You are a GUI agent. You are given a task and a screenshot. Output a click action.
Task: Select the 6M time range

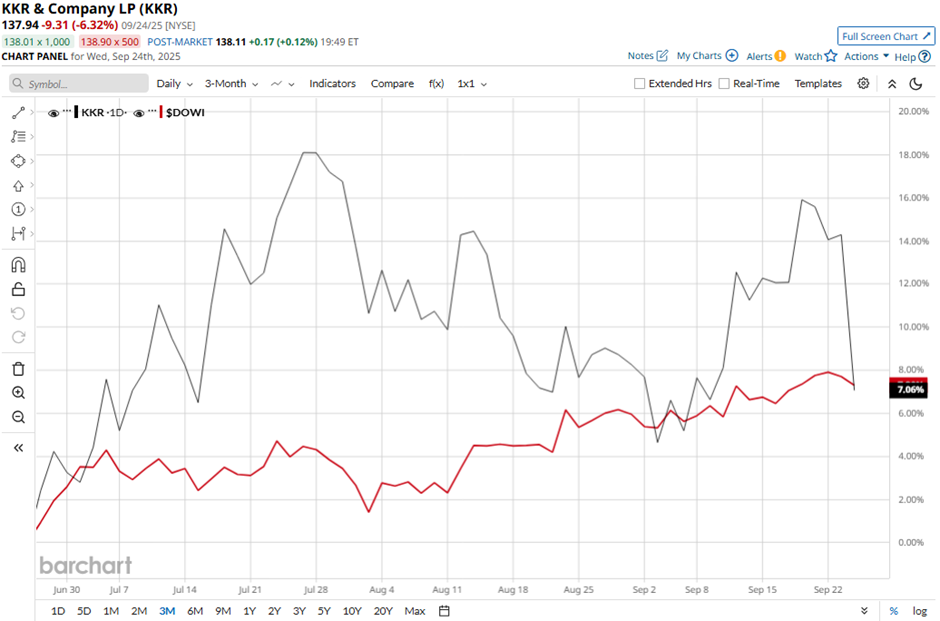click(195, 611)
